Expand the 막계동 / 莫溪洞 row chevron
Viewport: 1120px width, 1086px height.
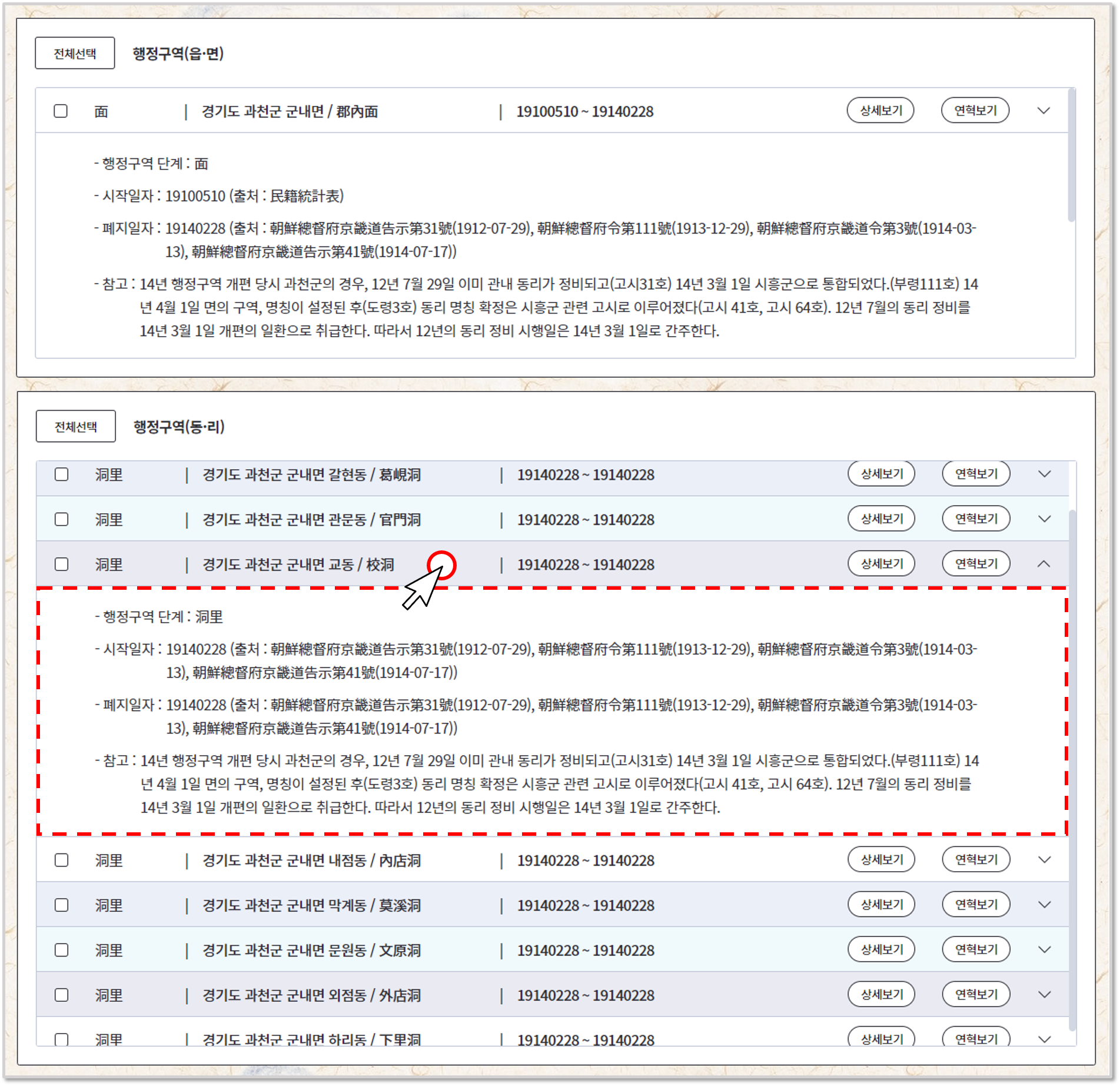[x=1044, y=905]
